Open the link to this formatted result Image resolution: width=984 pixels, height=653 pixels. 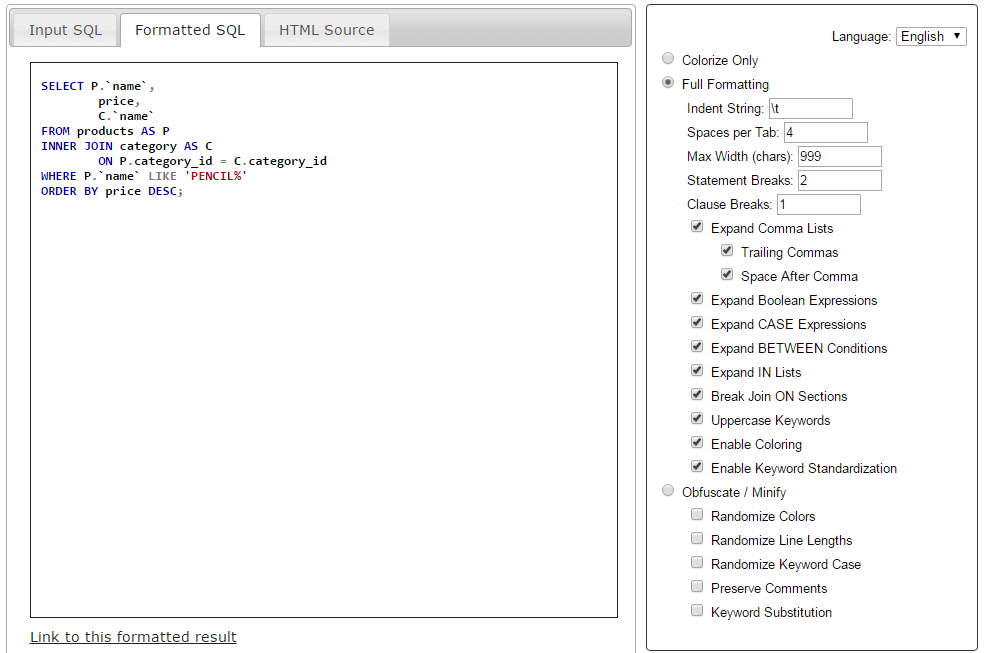pyautogui.click(x=133, y=637)
